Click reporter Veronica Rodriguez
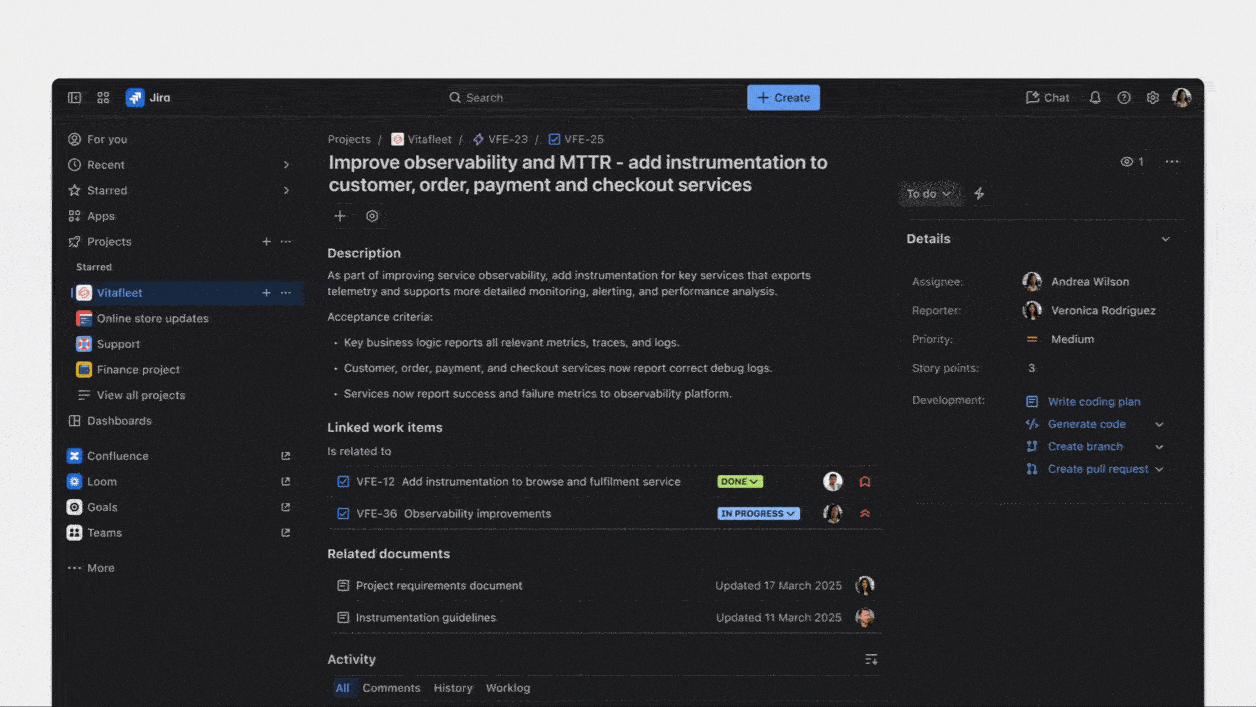This screenshot has height=707, width=1256. tap(1089, 311)
